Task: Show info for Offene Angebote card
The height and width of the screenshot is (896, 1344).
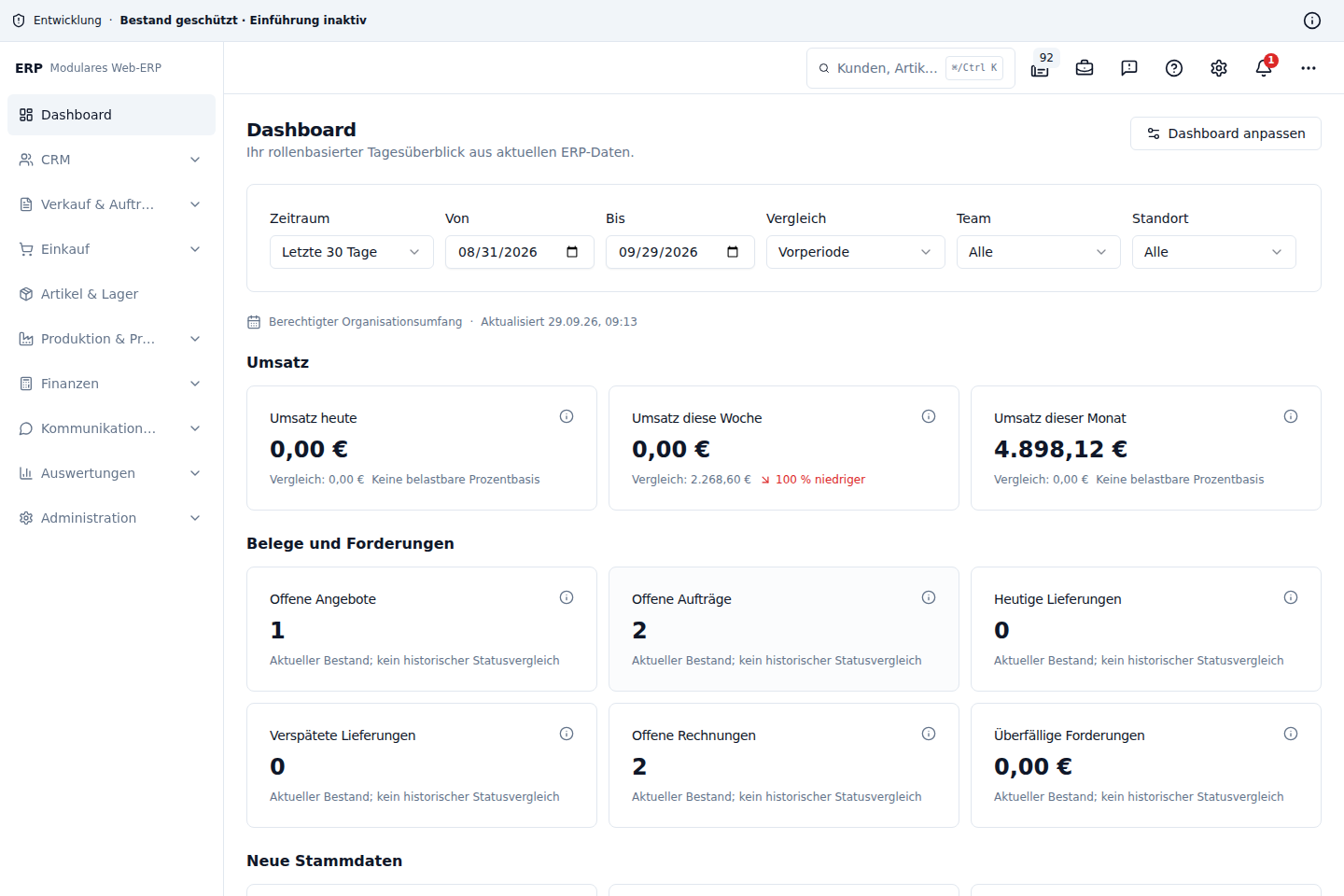Action: [567, 597]
